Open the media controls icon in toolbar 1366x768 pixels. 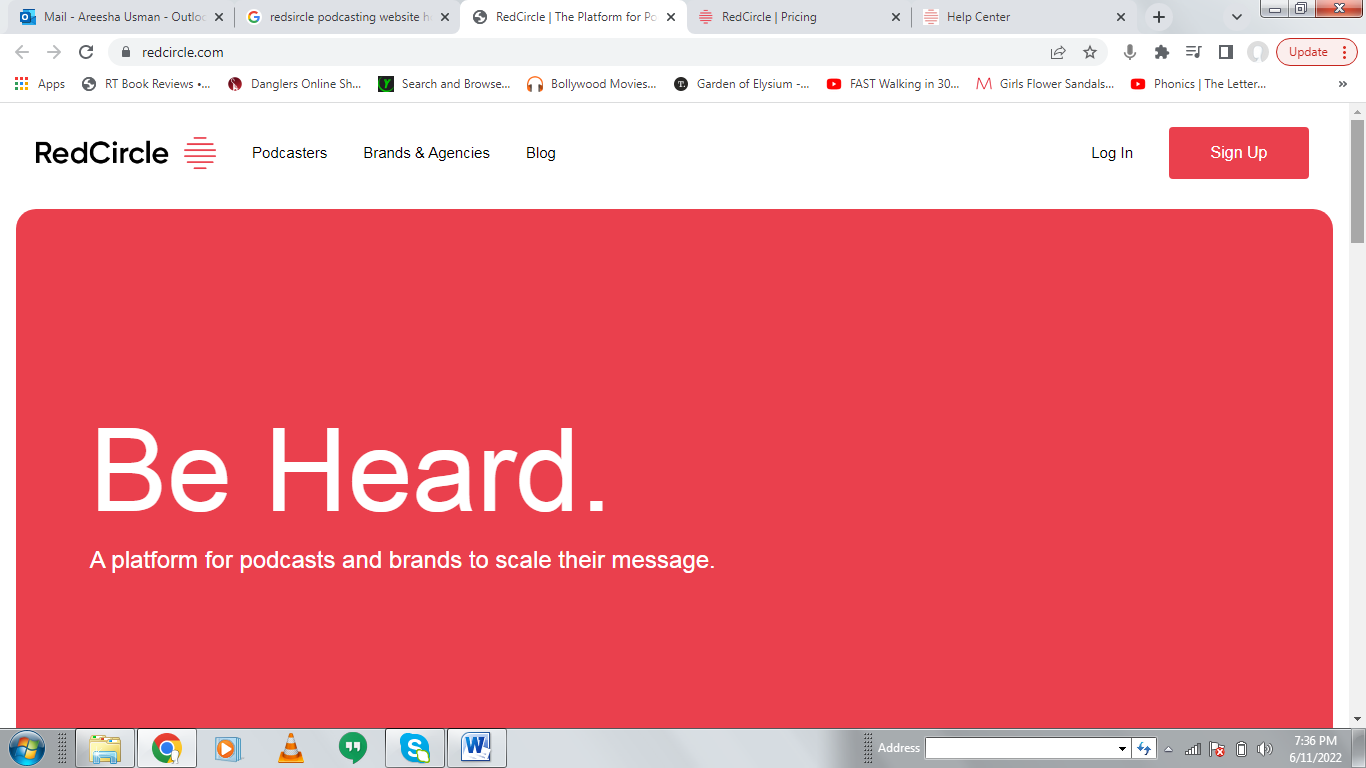(x=1194, y=52)
